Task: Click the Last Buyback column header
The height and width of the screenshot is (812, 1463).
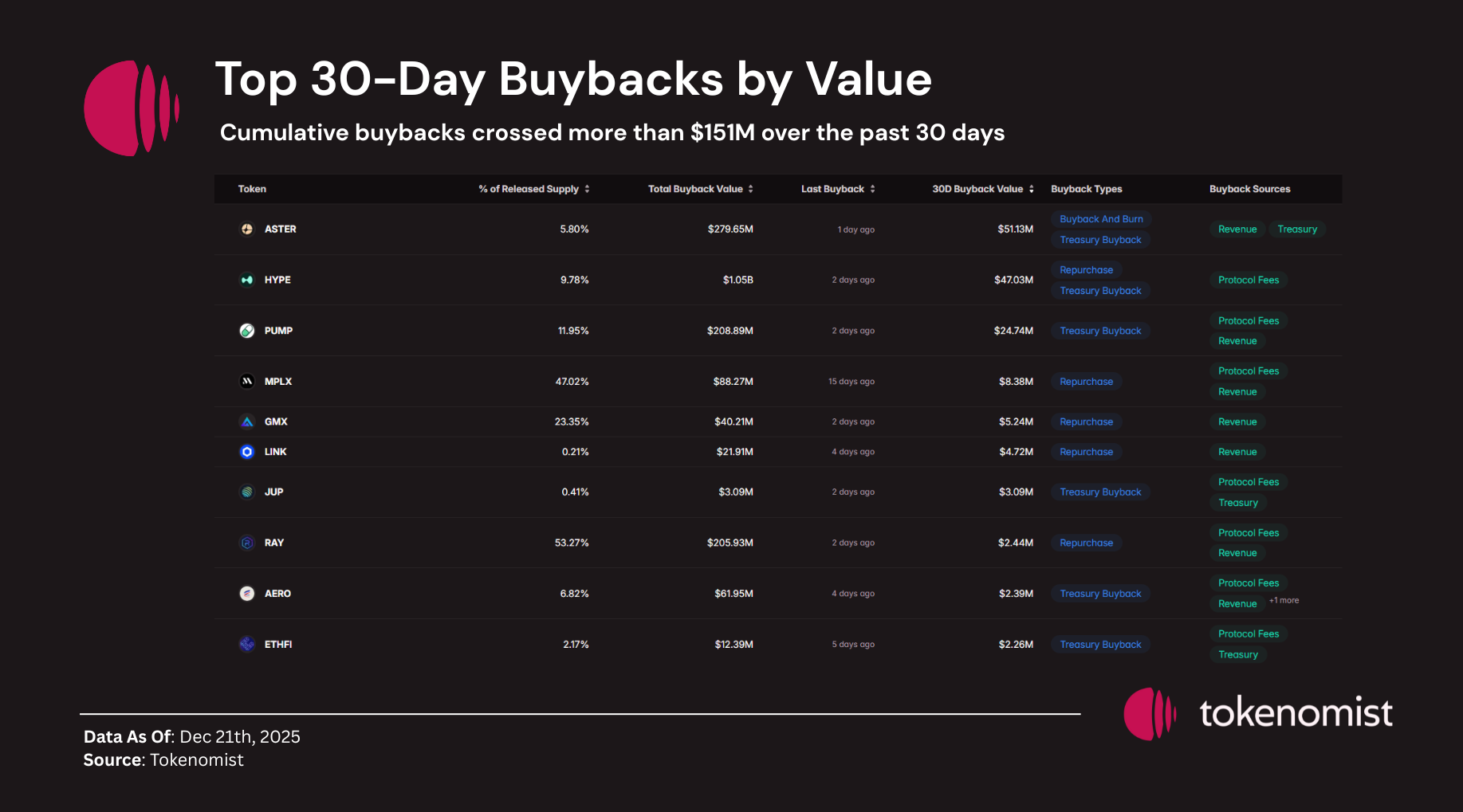Action: (832, 189)
